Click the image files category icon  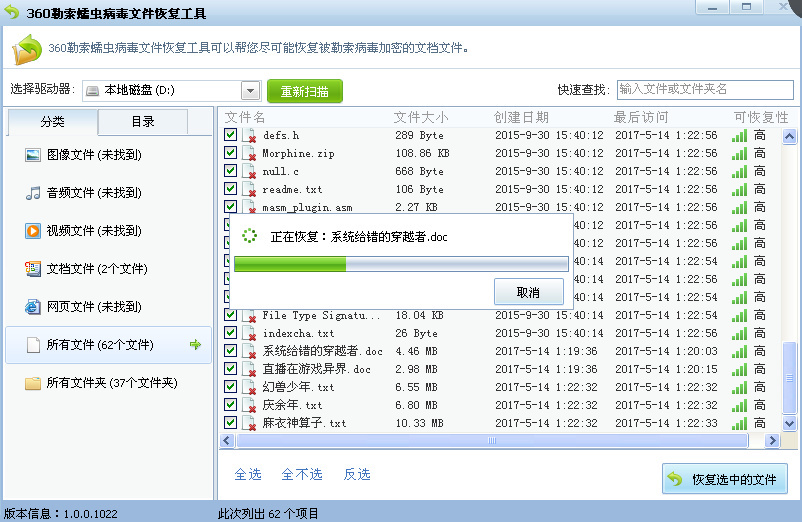(32, 155)
